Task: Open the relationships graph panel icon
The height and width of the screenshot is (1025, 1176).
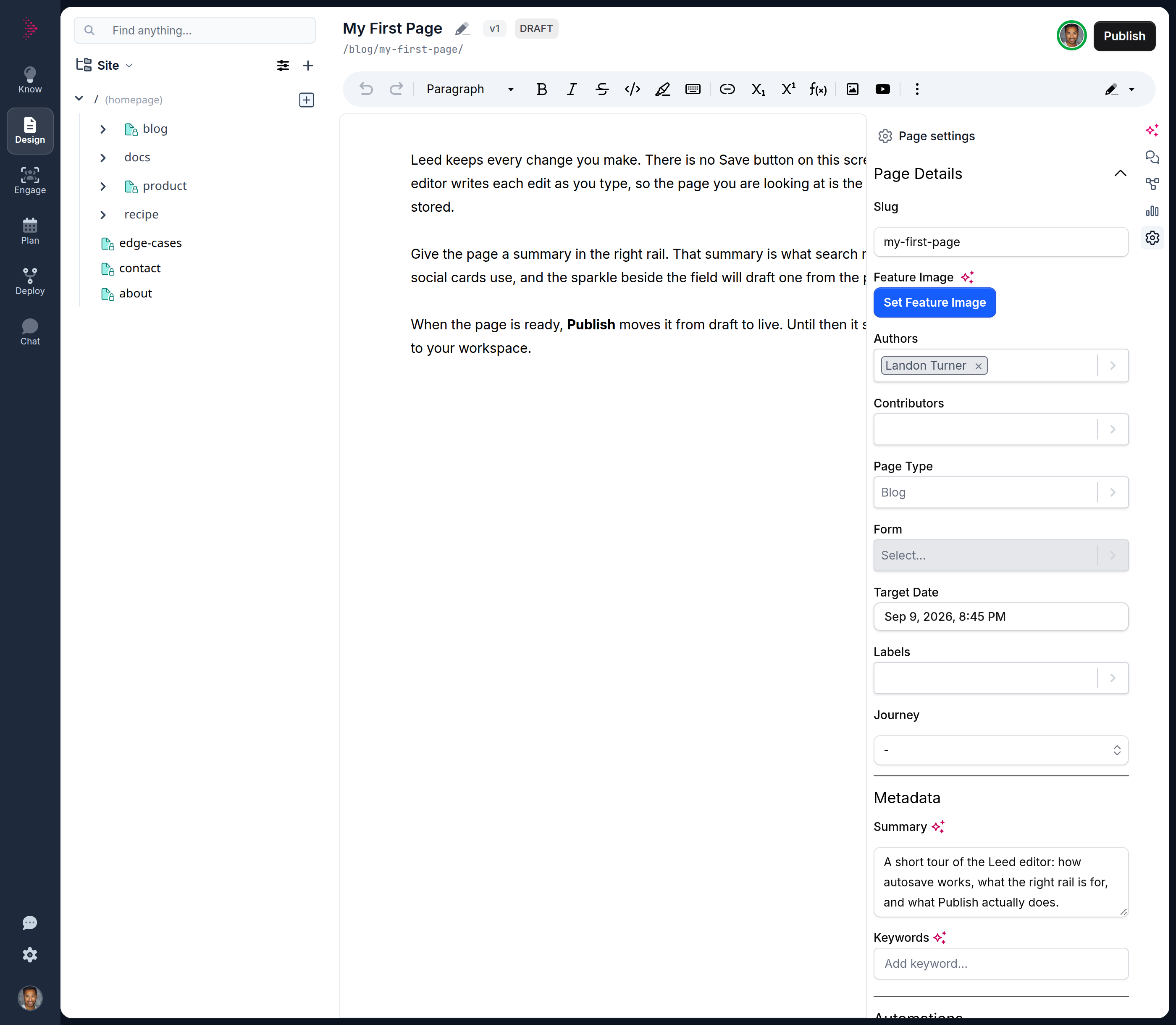Action: pos(1152,184)
